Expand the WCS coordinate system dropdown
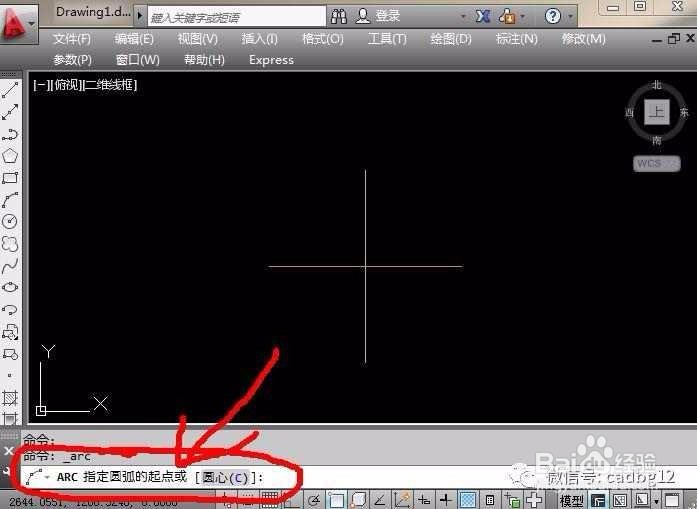This screenshot has width=697, height=509. point(657,163)
